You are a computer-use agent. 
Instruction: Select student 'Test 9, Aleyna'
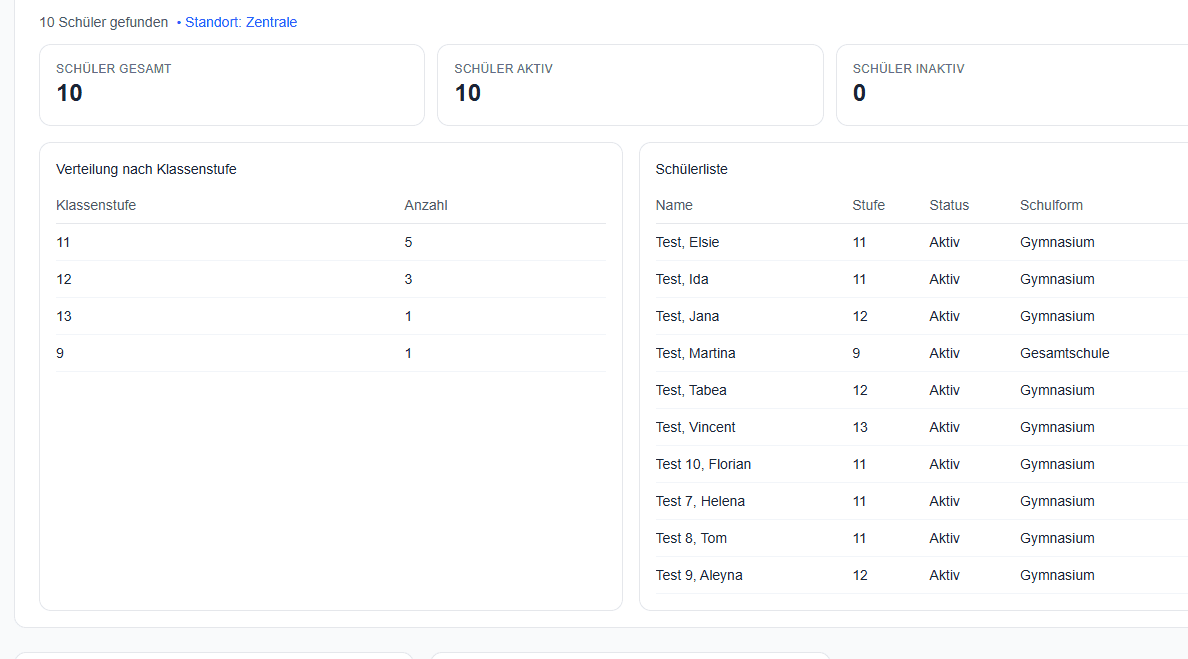click(699, 576)
